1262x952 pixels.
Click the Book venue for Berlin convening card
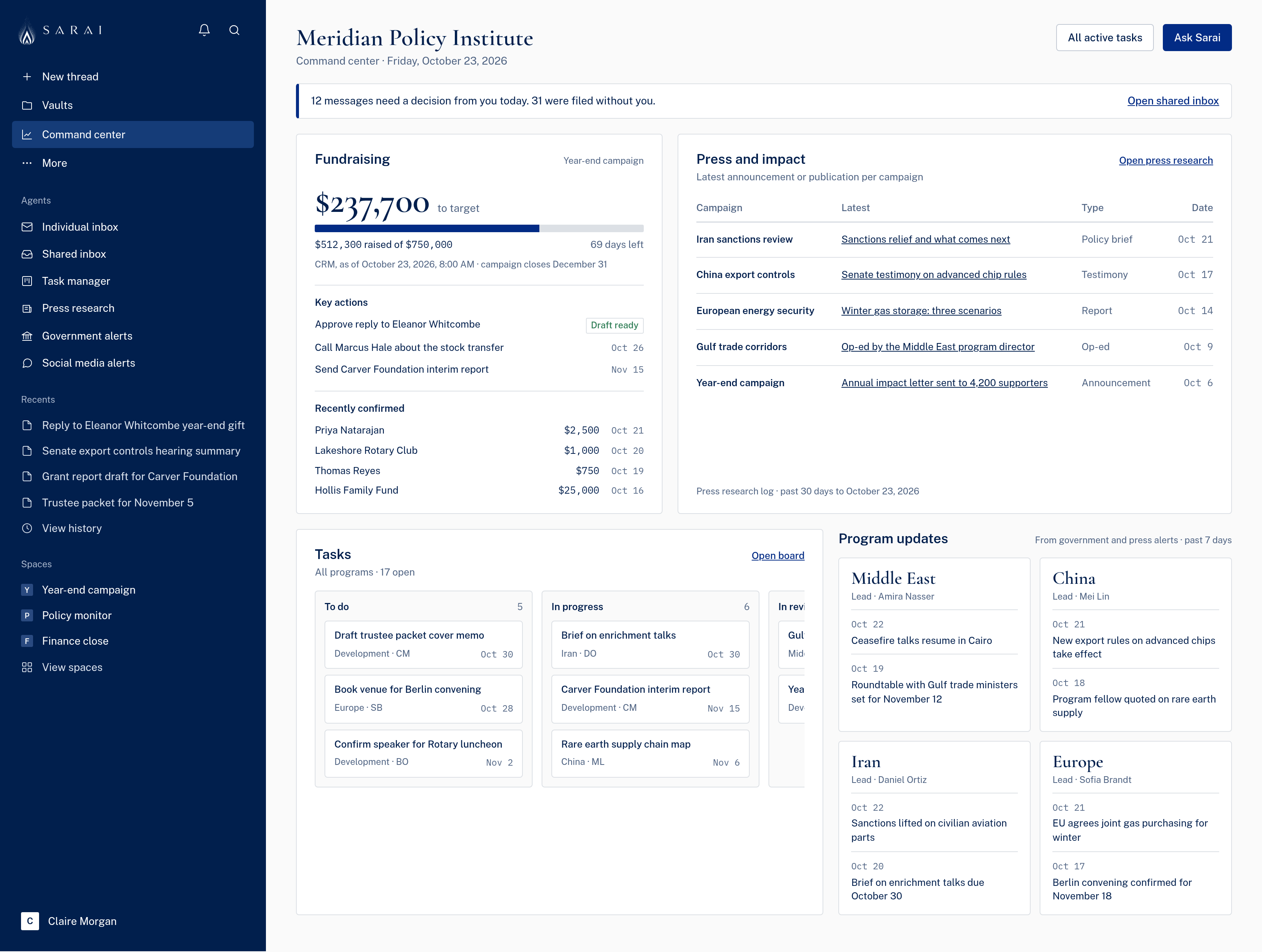click(423, 698)
